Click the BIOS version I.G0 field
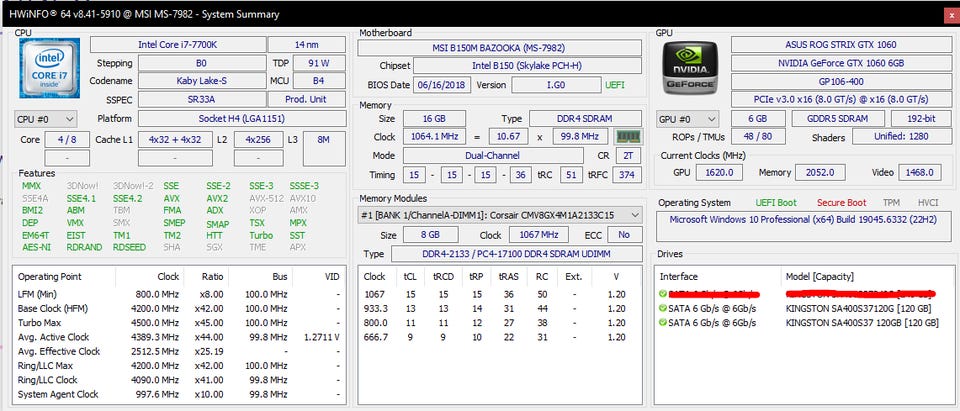 coord(557,85)
